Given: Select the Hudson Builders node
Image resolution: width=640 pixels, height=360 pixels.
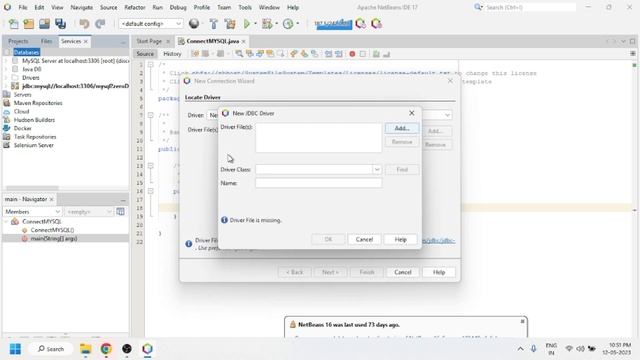Looking at the screenshot, I should click(x=34, y=120).
